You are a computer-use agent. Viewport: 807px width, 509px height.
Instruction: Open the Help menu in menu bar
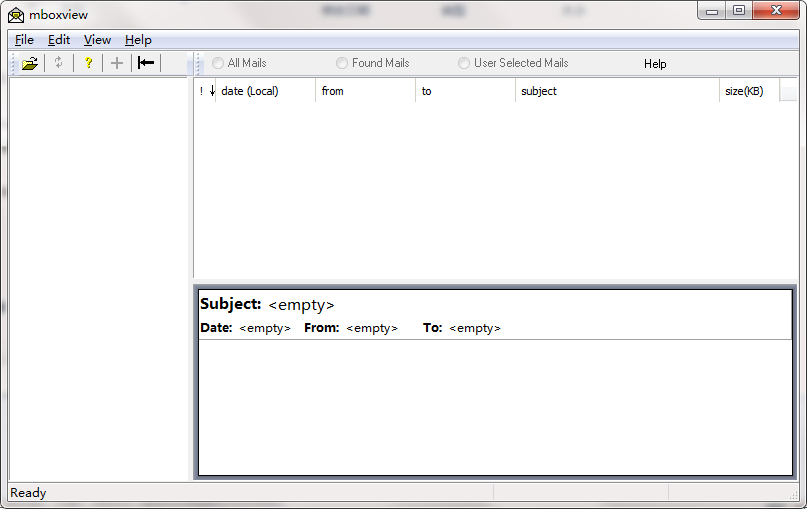tap(138, 40)
